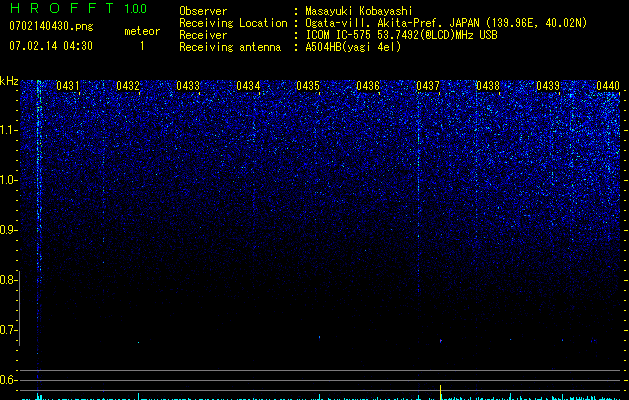Select the file name 0702140430.png

click(x=51, y=26)
